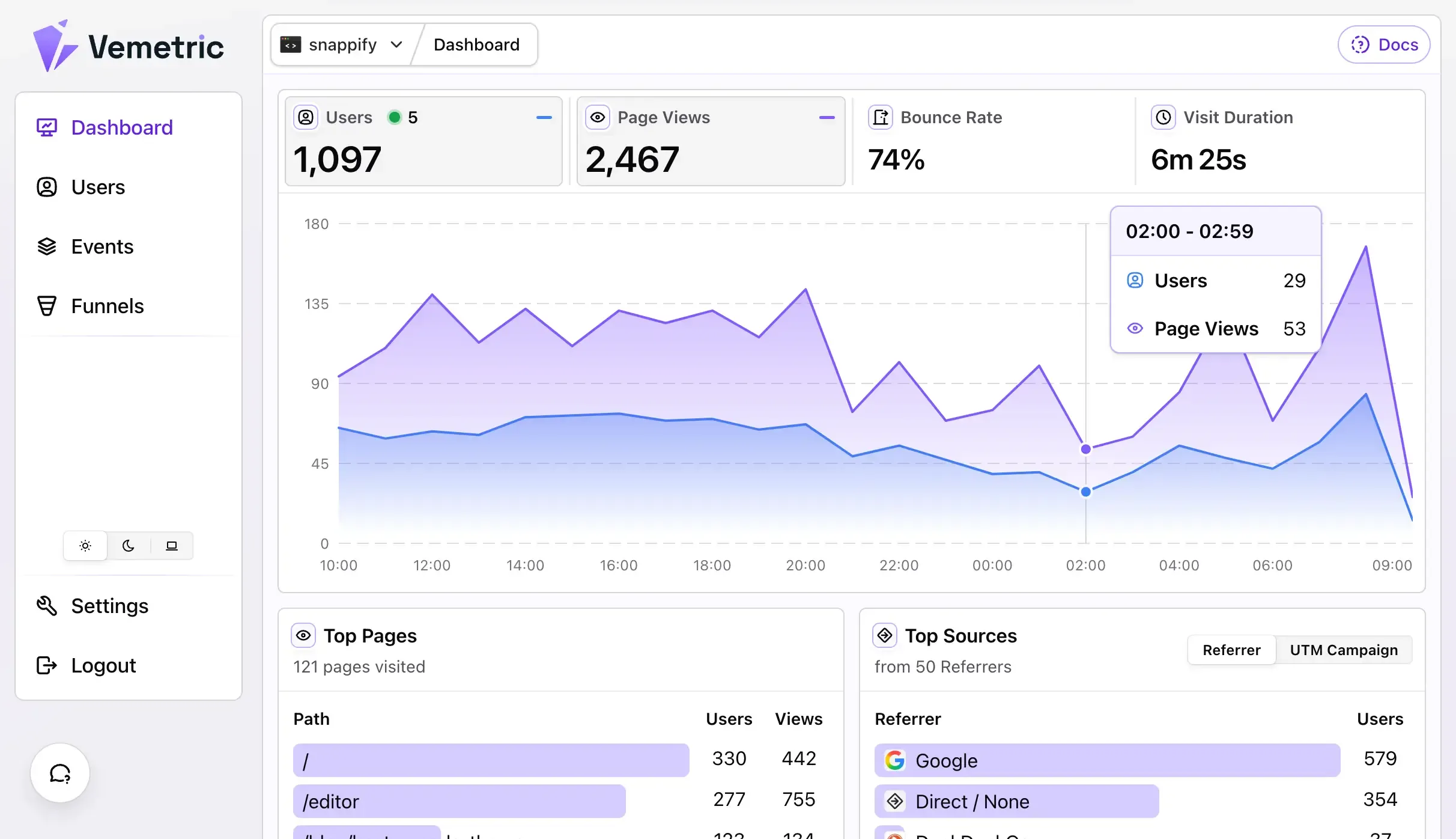1456x839 pixels.
Task: Open the Docs page
Action: click(x=1384, y=44)
